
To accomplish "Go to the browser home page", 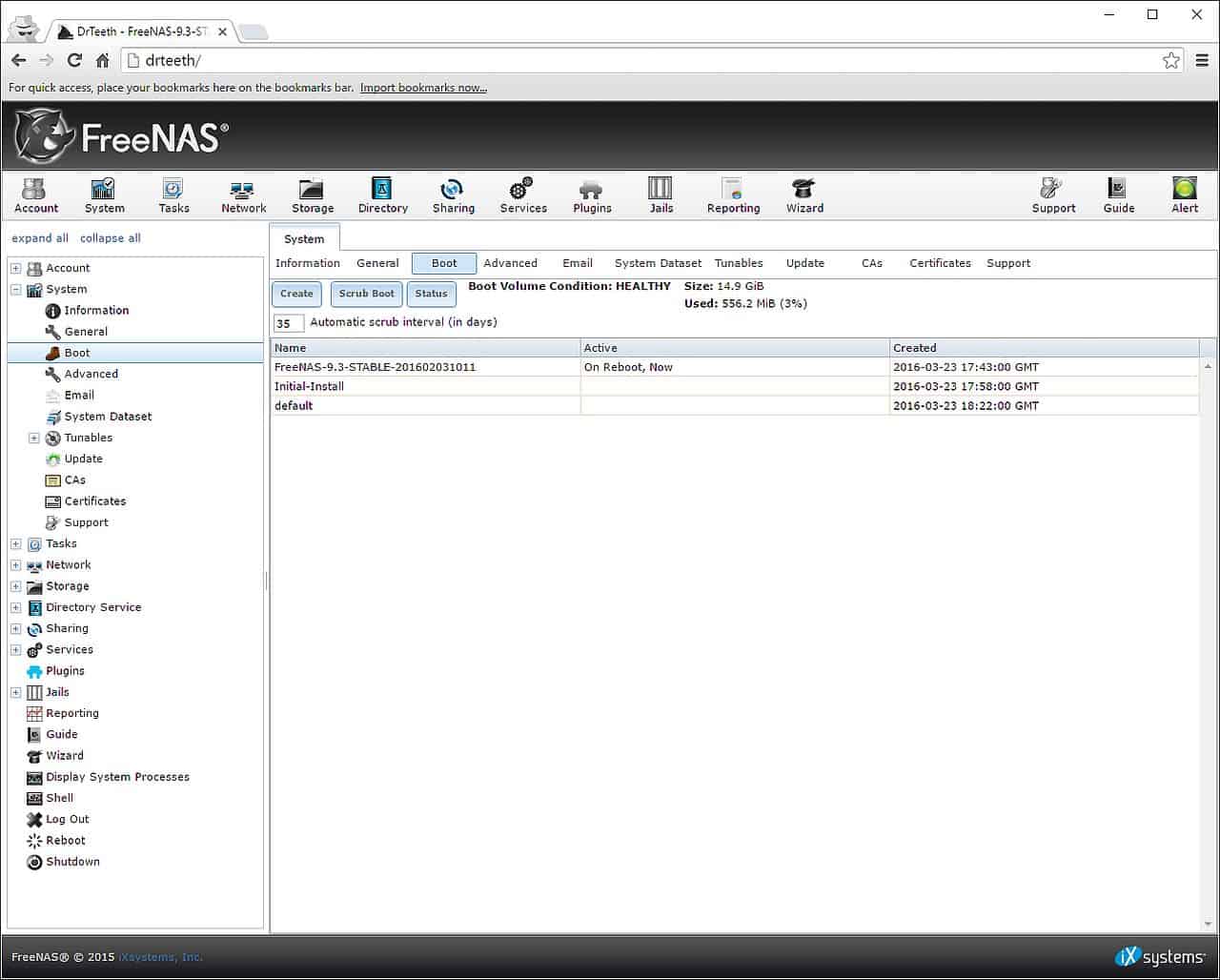I will point(103,60).
